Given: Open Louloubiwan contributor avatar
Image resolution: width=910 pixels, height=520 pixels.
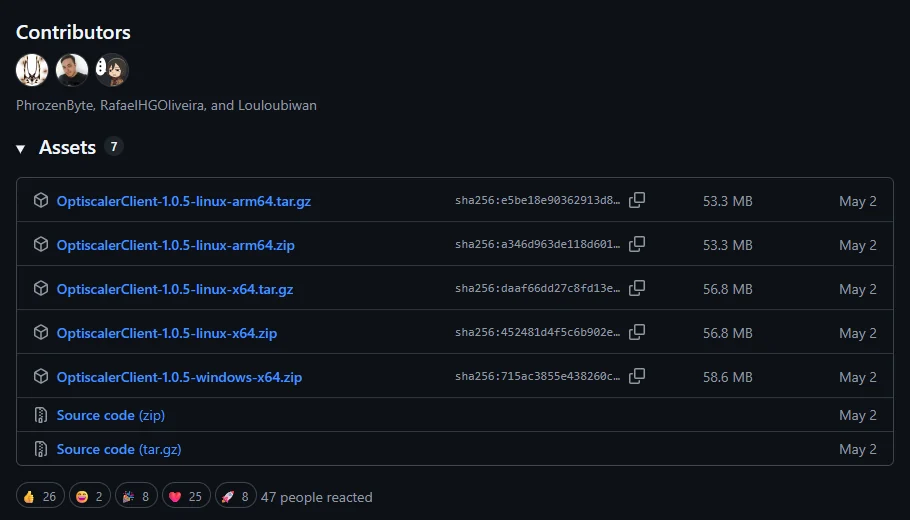Looking at the screenshot, I should [x=112, y=70].
